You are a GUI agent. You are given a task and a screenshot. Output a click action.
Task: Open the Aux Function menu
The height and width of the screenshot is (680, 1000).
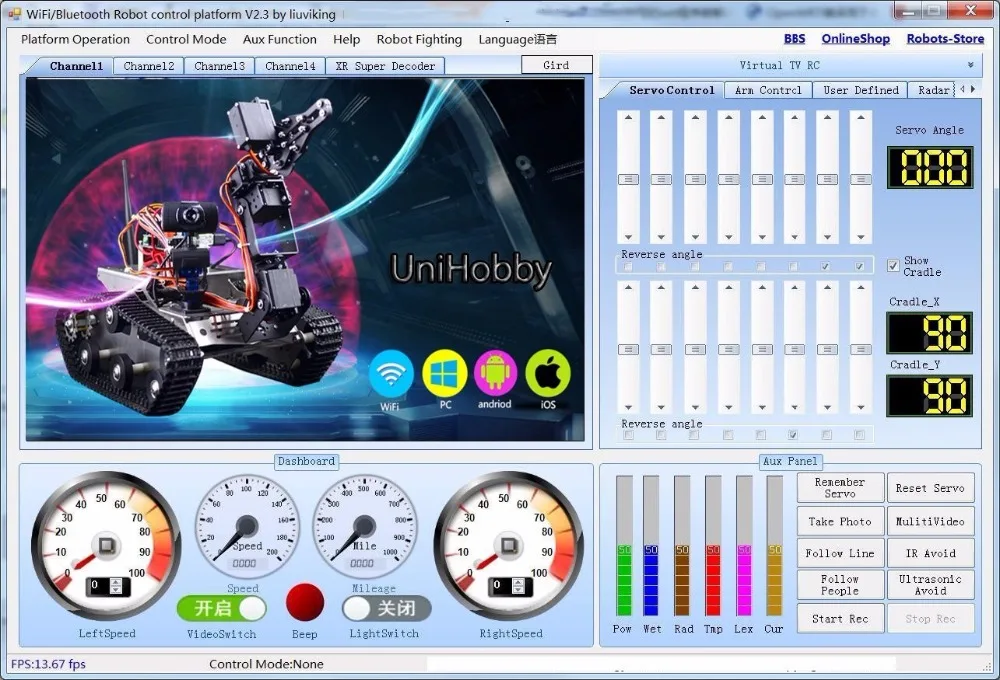(x=279, y=39)
